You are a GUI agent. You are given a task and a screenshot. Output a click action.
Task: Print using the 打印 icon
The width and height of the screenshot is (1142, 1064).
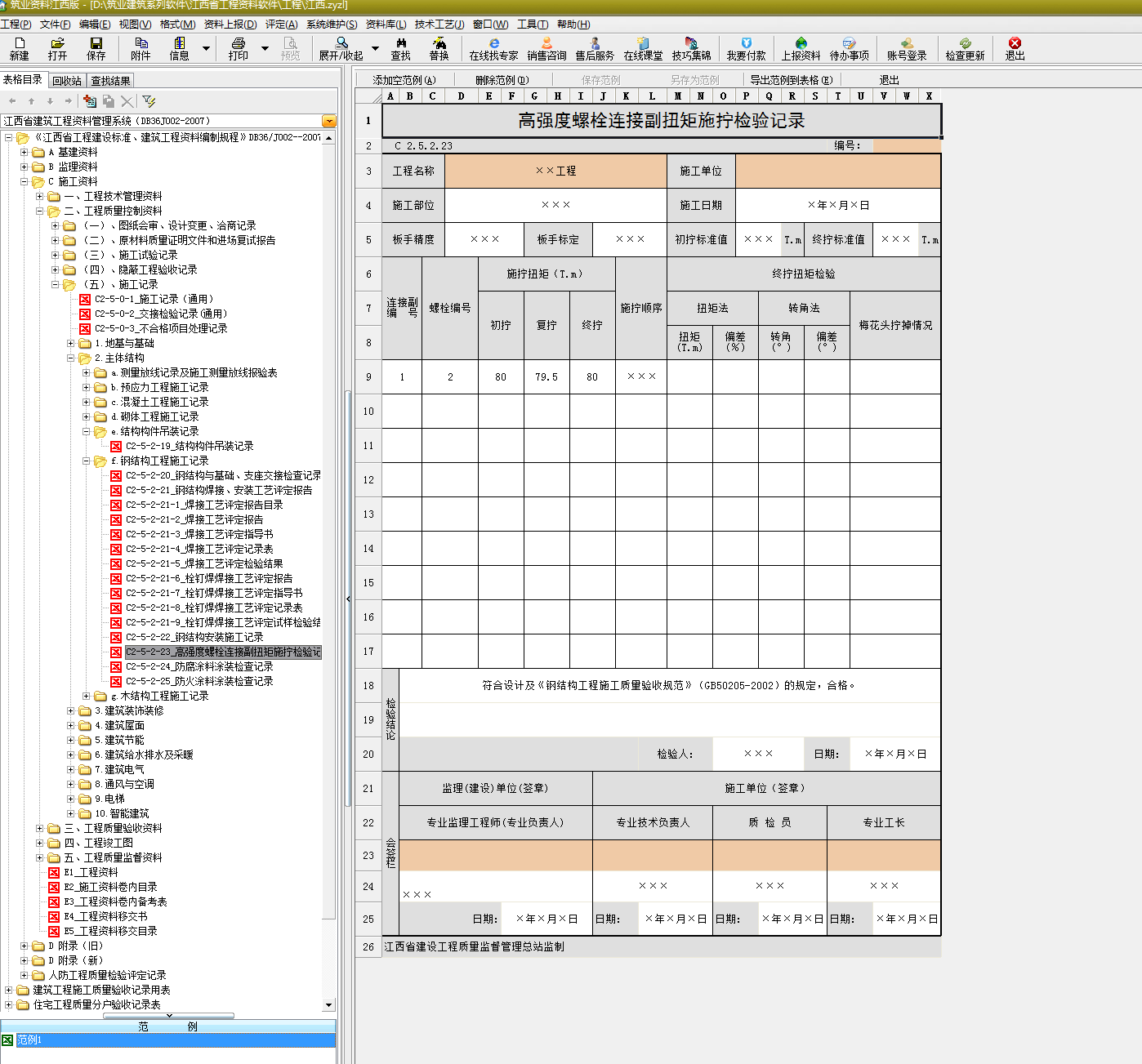click(x=238, y=48)
